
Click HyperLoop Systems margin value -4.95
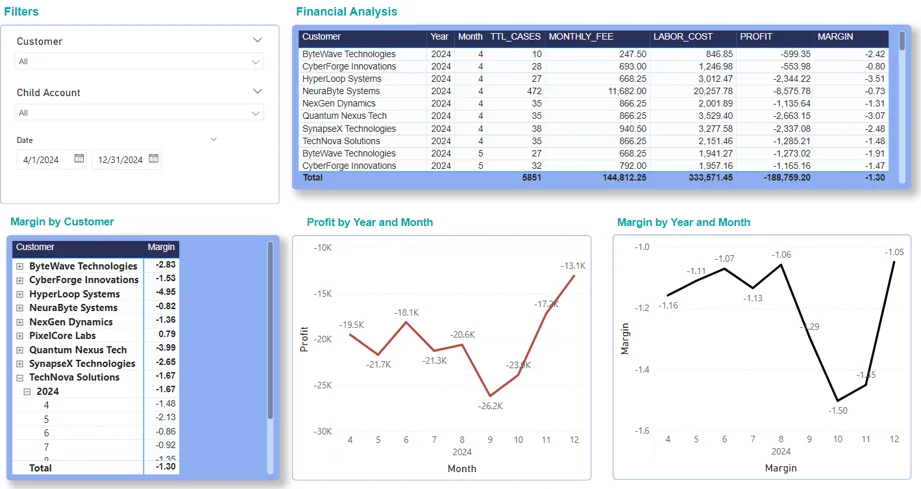click(166, 292)
